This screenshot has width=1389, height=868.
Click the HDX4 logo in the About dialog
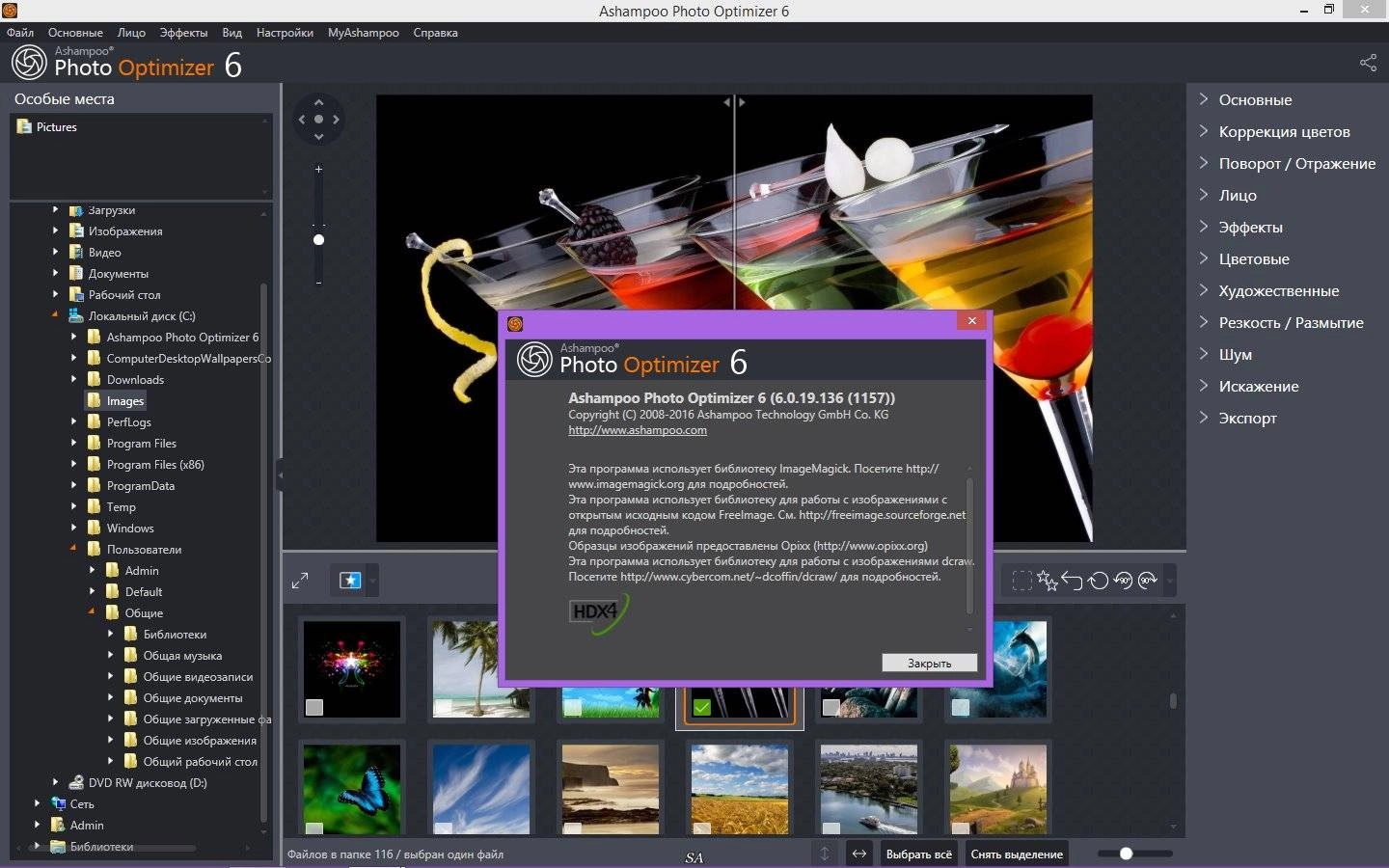coord(598,613)
